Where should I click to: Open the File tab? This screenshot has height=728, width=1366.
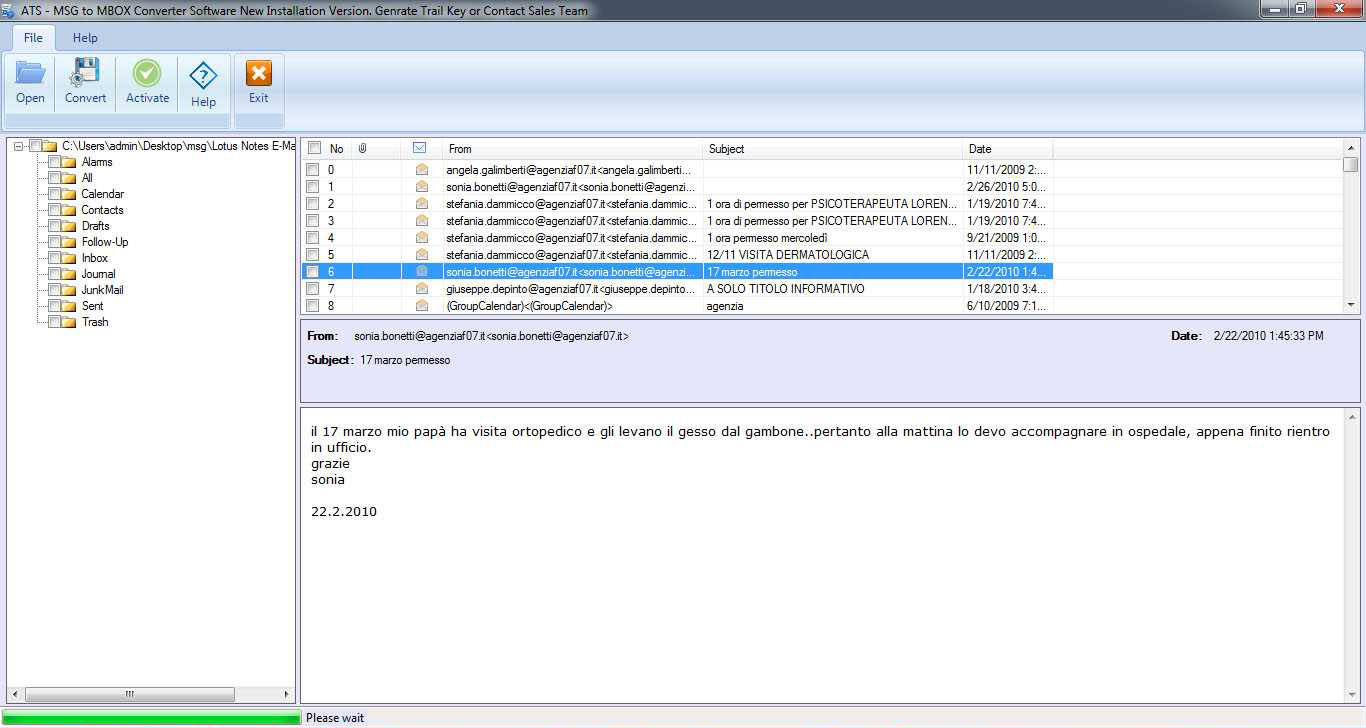[33, 37]
